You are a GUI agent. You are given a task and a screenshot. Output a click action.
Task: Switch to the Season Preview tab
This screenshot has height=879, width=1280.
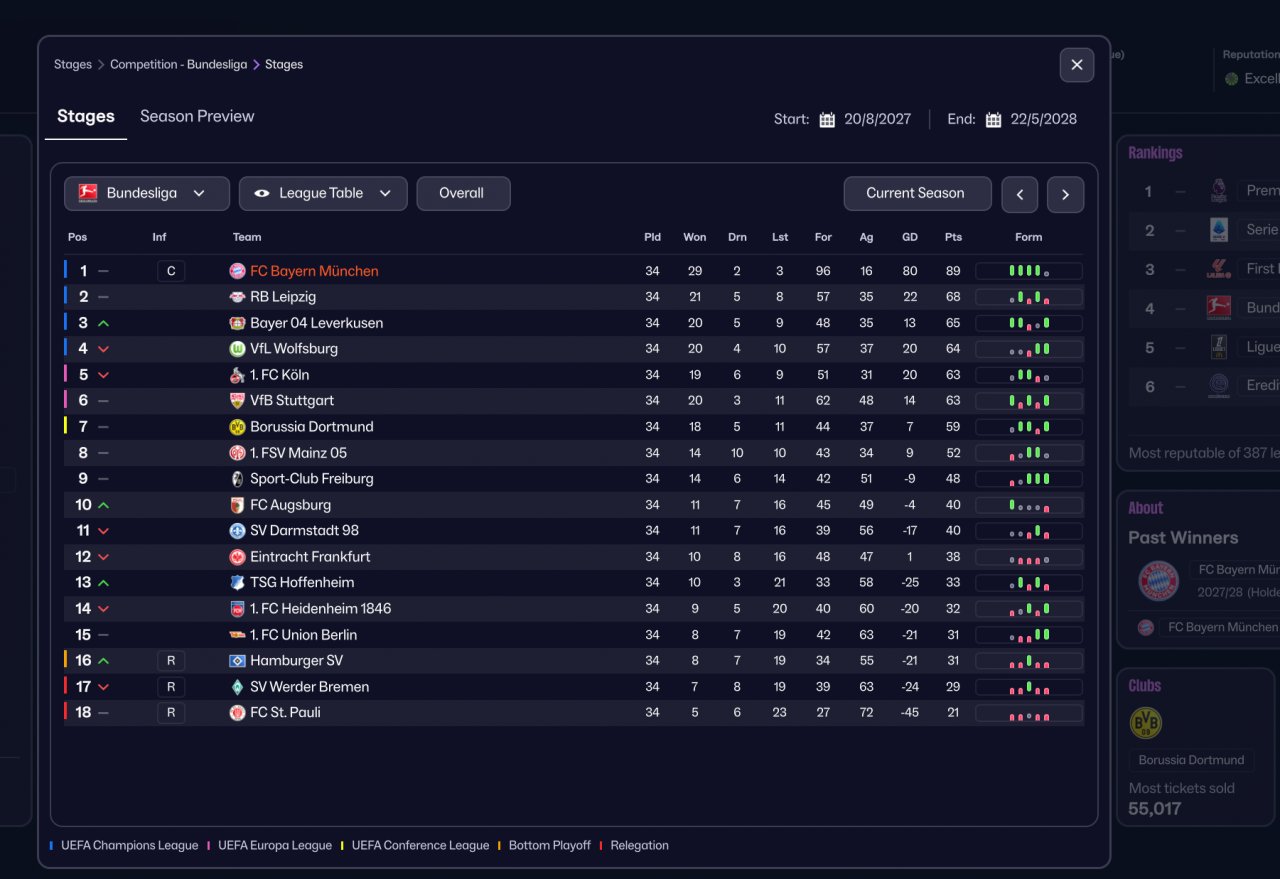pos(197,117)
